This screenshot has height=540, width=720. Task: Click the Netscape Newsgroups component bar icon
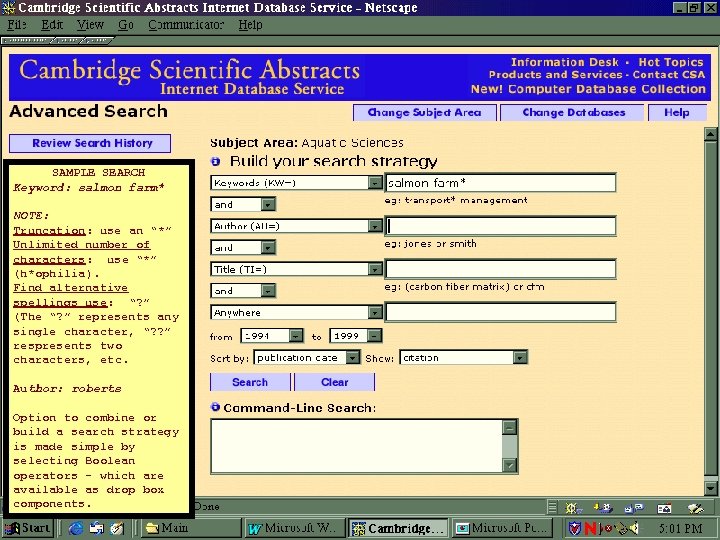pos(634,508)
